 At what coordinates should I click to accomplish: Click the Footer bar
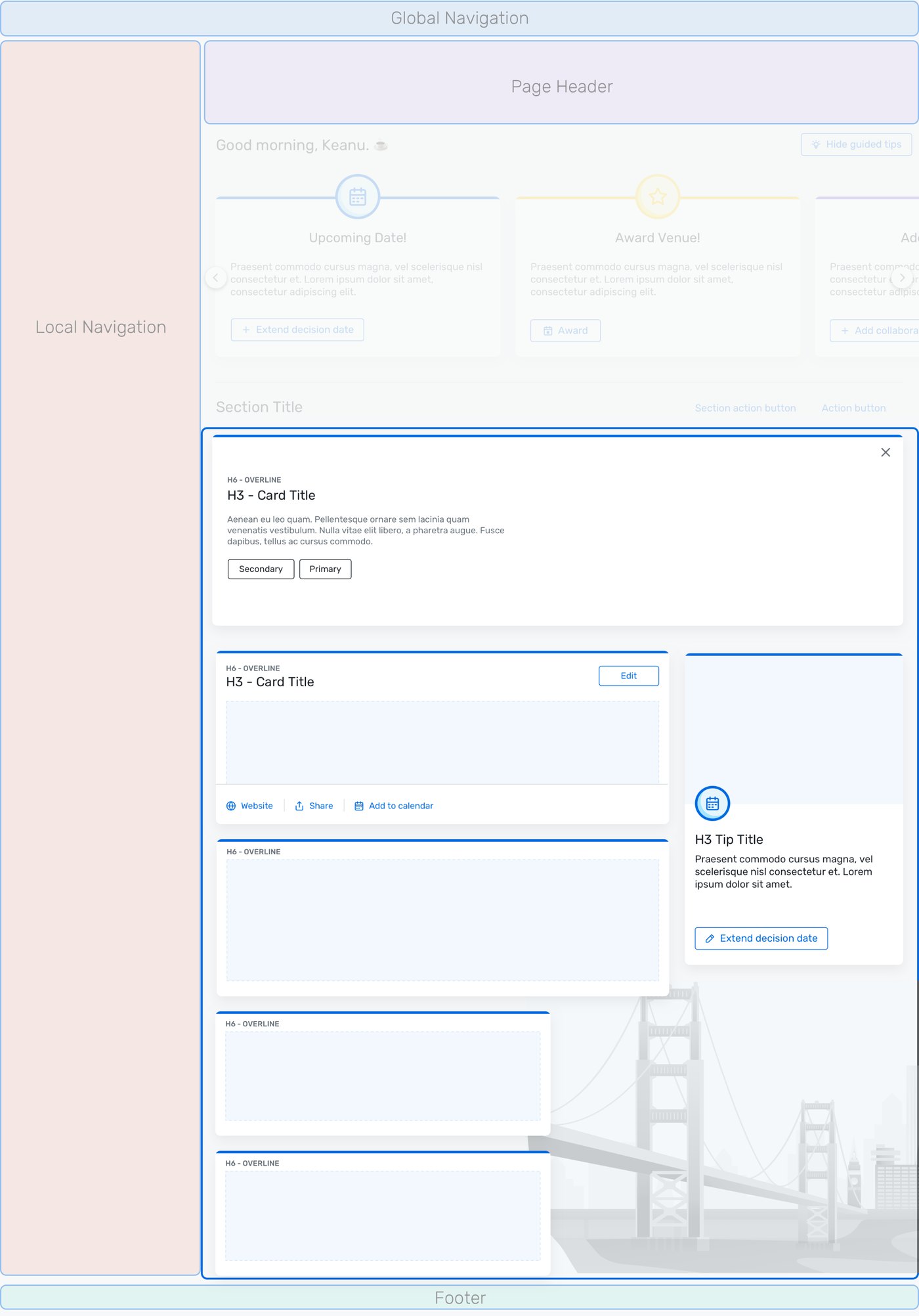click(x=460, y=1298)
